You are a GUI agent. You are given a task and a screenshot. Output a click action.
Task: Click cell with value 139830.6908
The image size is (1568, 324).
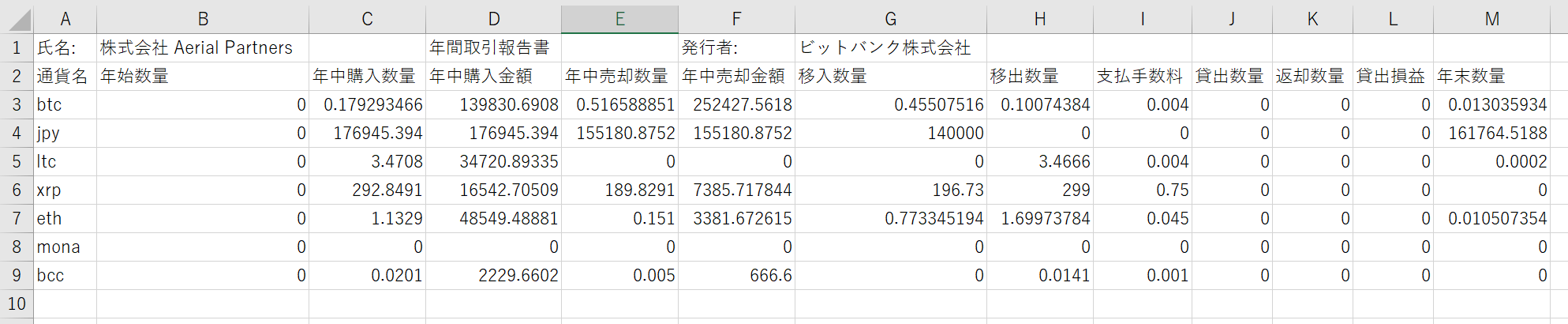tap(493, 105)
